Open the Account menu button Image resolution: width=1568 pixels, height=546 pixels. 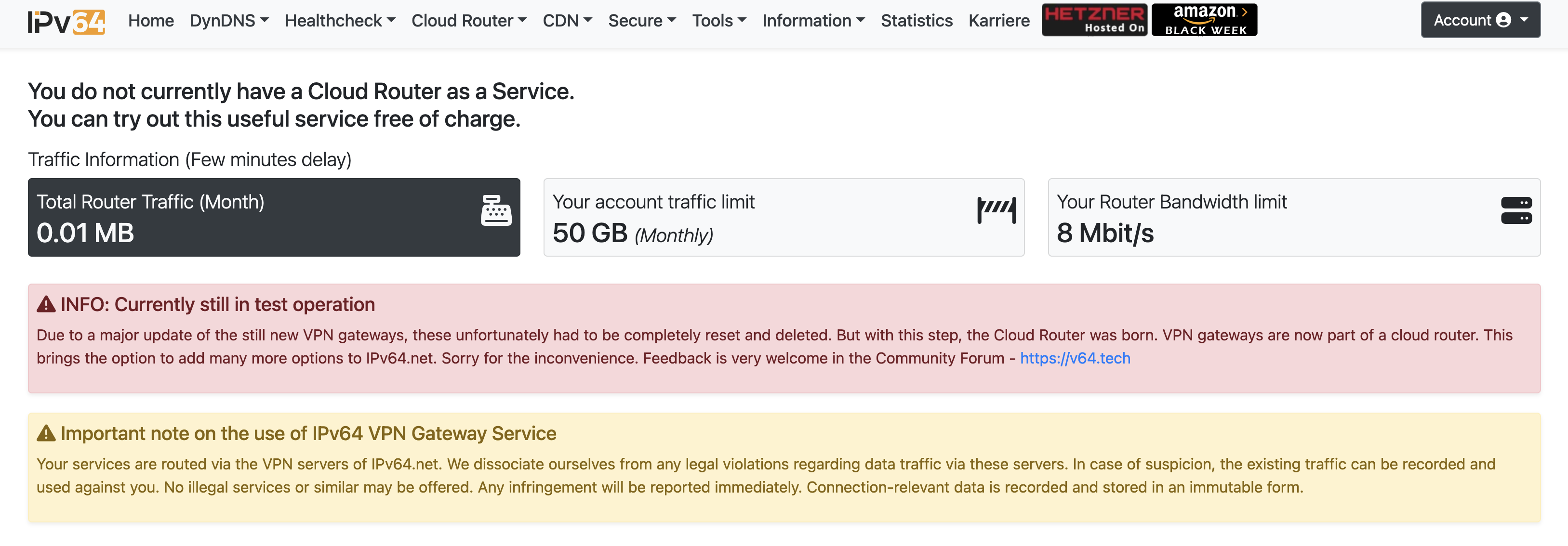click(1480, 20)
